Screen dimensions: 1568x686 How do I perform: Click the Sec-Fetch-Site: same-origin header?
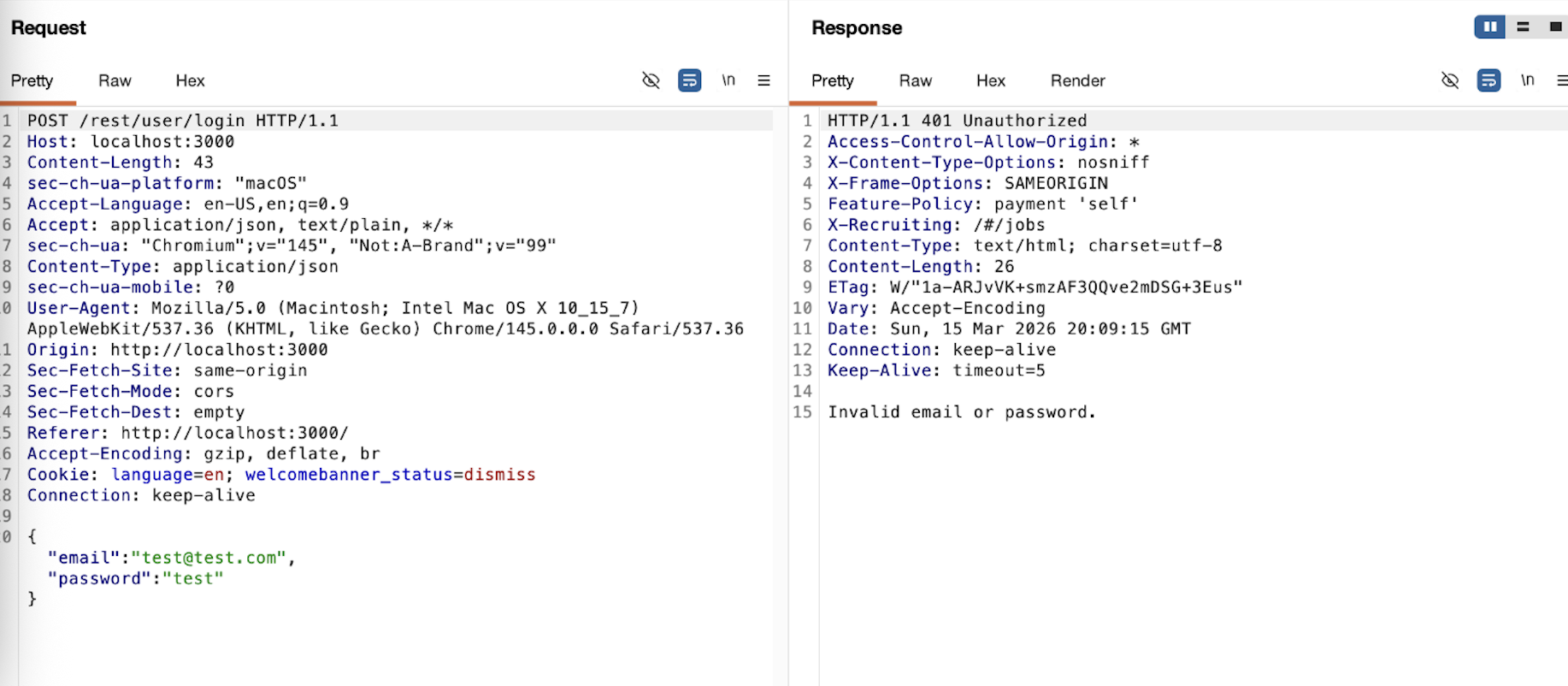[167, 370]
